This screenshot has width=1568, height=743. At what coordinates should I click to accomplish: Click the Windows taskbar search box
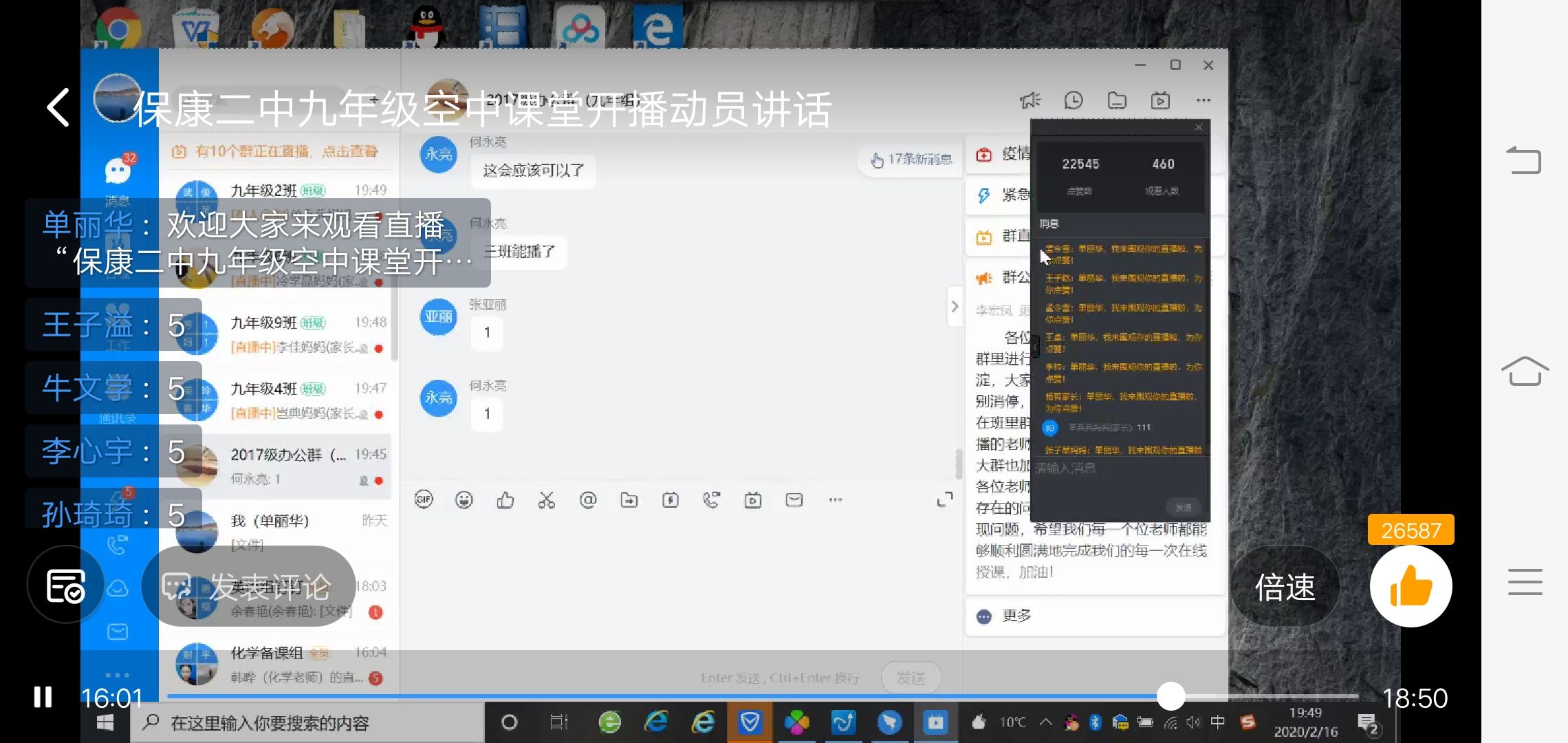[307, 722]
